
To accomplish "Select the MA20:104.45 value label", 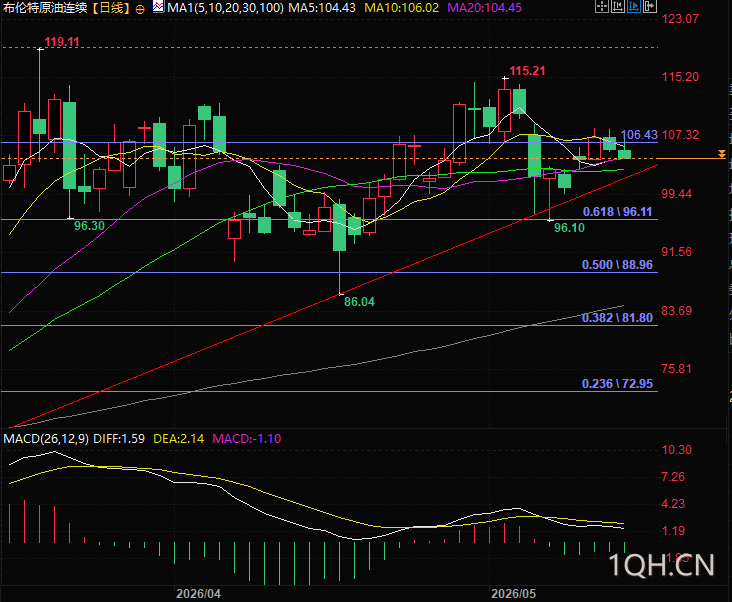I will pyautogui.click(x=484, y=7).
